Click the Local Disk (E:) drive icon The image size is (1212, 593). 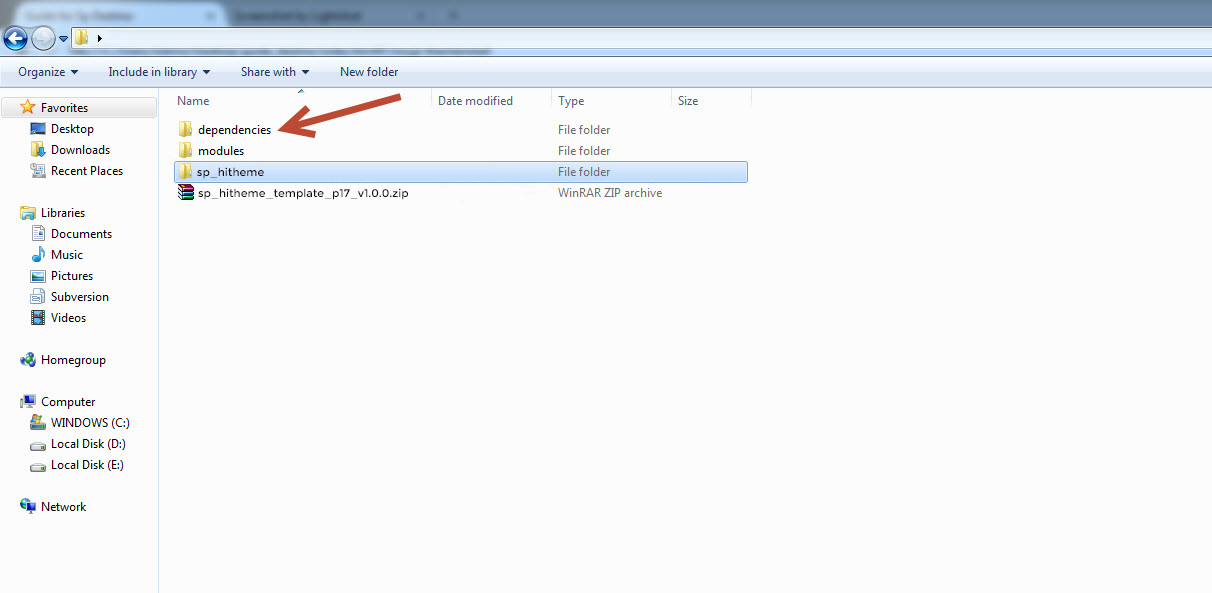pos(39,465)
